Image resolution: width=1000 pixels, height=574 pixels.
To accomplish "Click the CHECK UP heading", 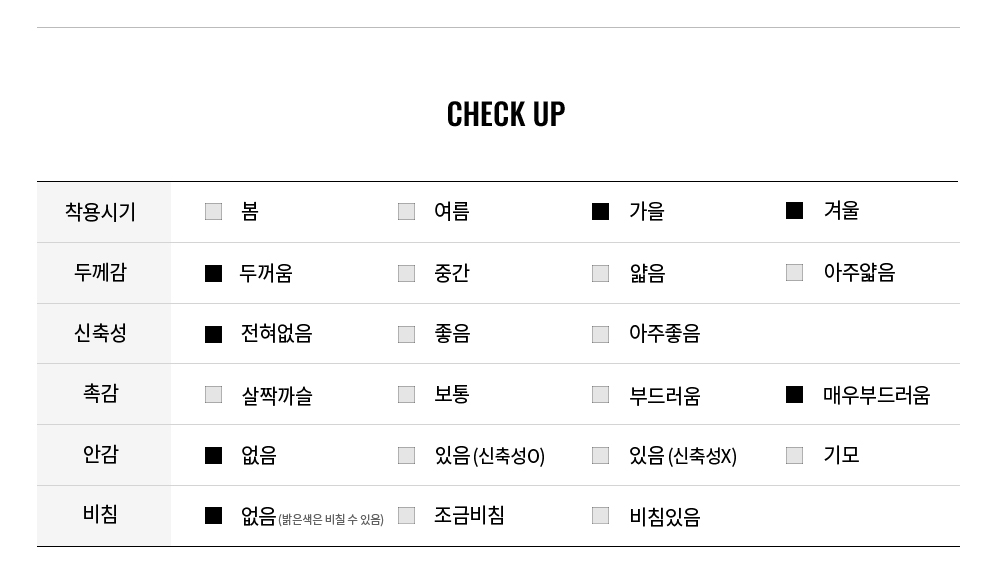I will (x=506, y=114).
